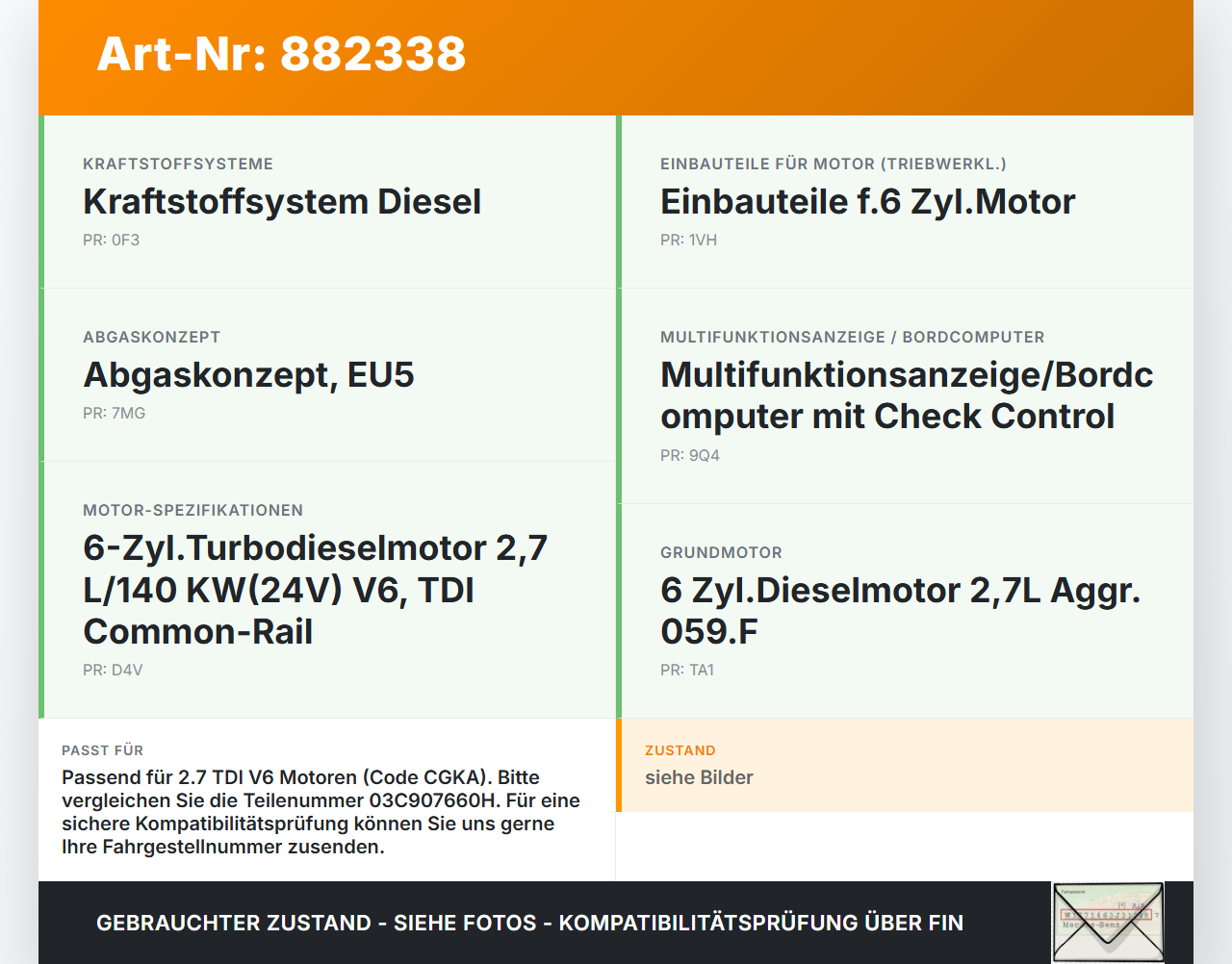Click the GEBRAUCHTER ZUSTAND footer banner text
The image size is (1232, 964).
point(529,923)
